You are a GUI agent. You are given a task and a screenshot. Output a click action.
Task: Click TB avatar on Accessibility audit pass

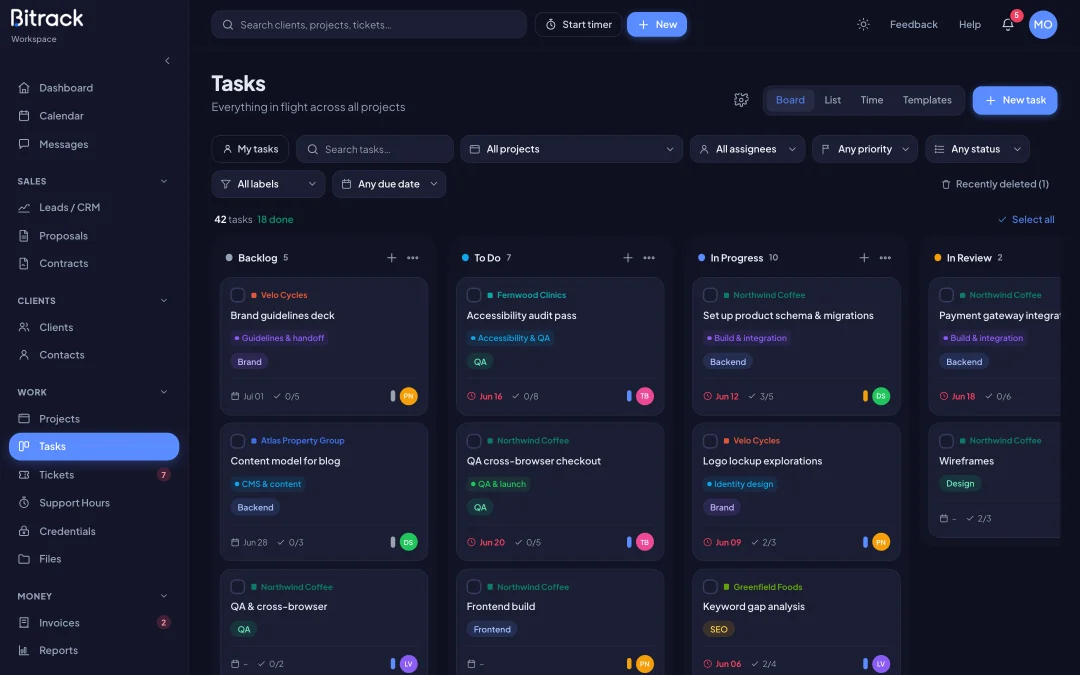coord(645,396)
